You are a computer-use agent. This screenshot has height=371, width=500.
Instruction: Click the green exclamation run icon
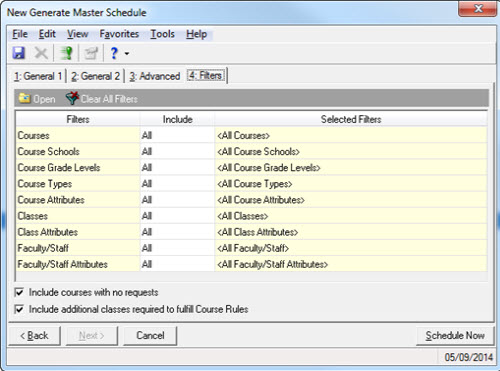66,53
